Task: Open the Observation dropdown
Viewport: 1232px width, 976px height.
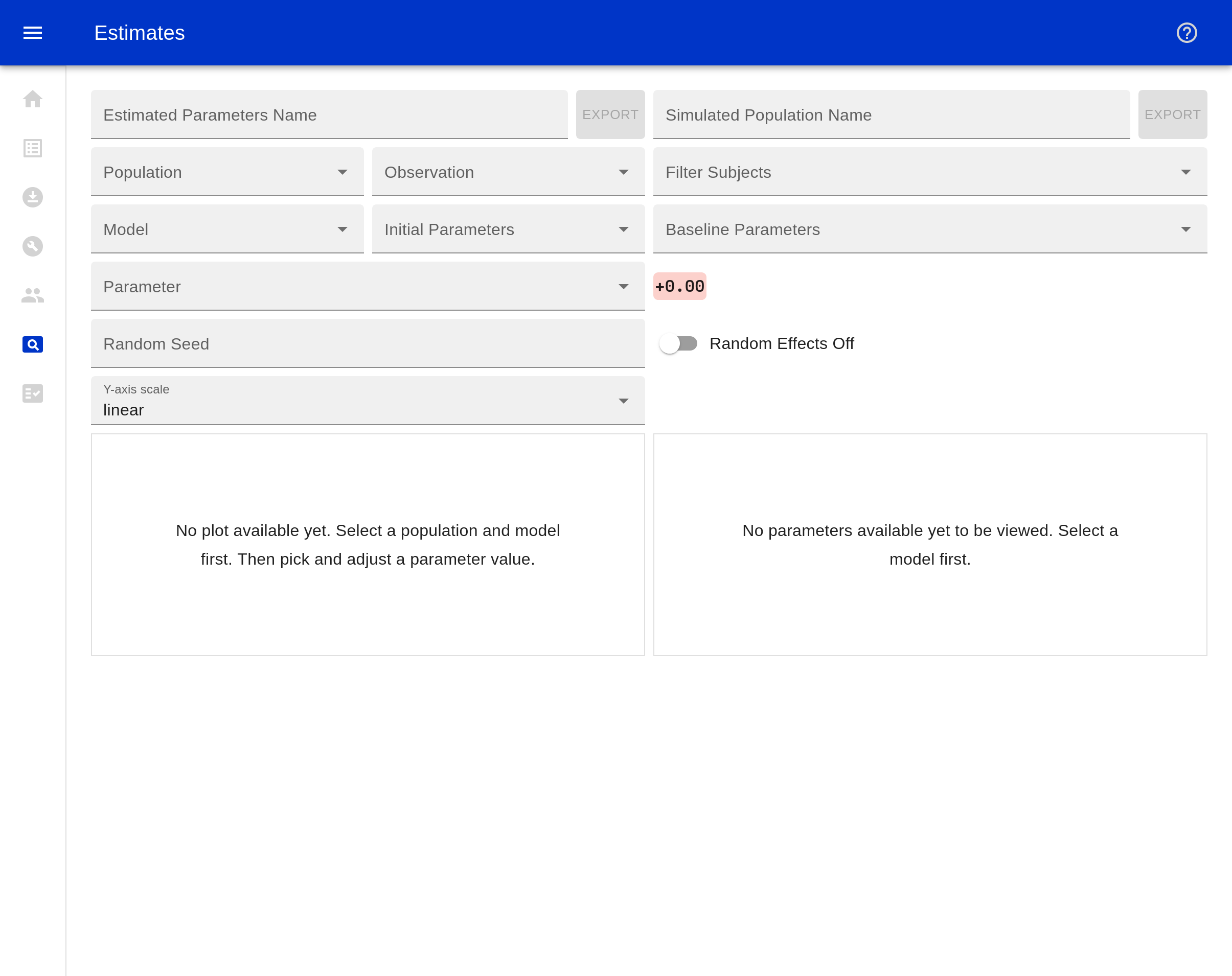Action: tap(508, 172)
